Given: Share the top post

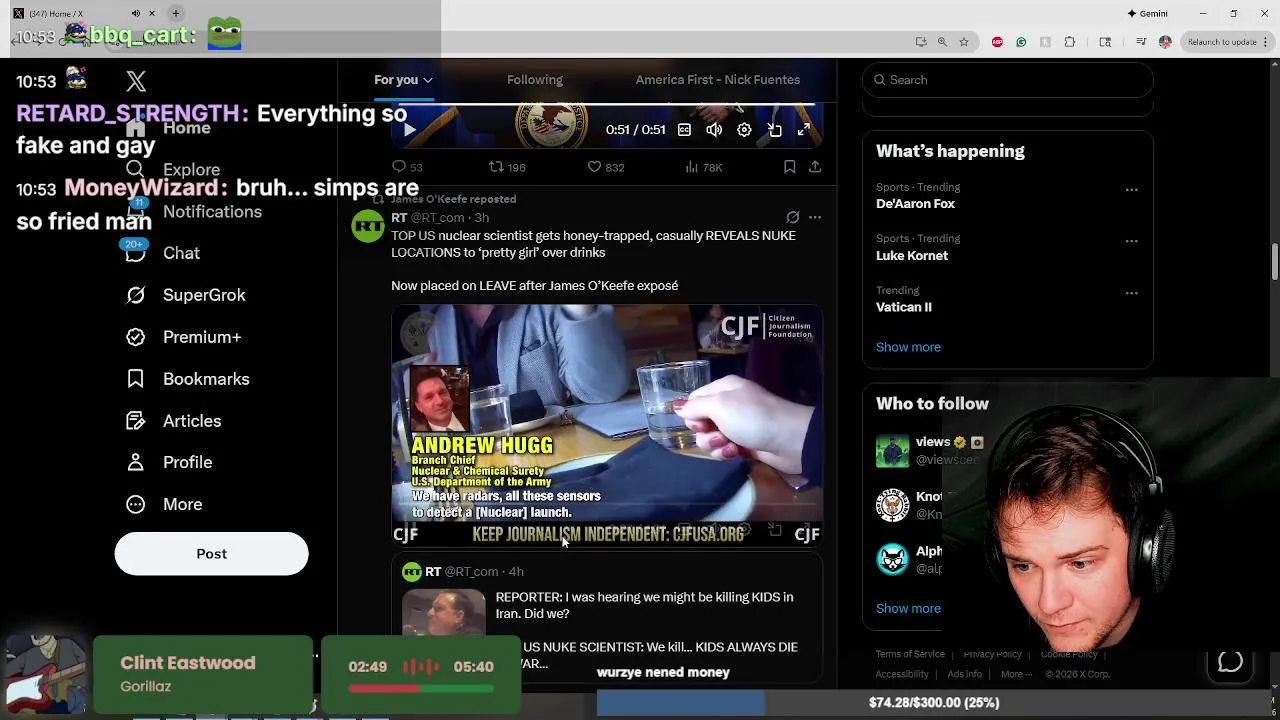Looking at the screenshot, I should click(x=815, y=167).
